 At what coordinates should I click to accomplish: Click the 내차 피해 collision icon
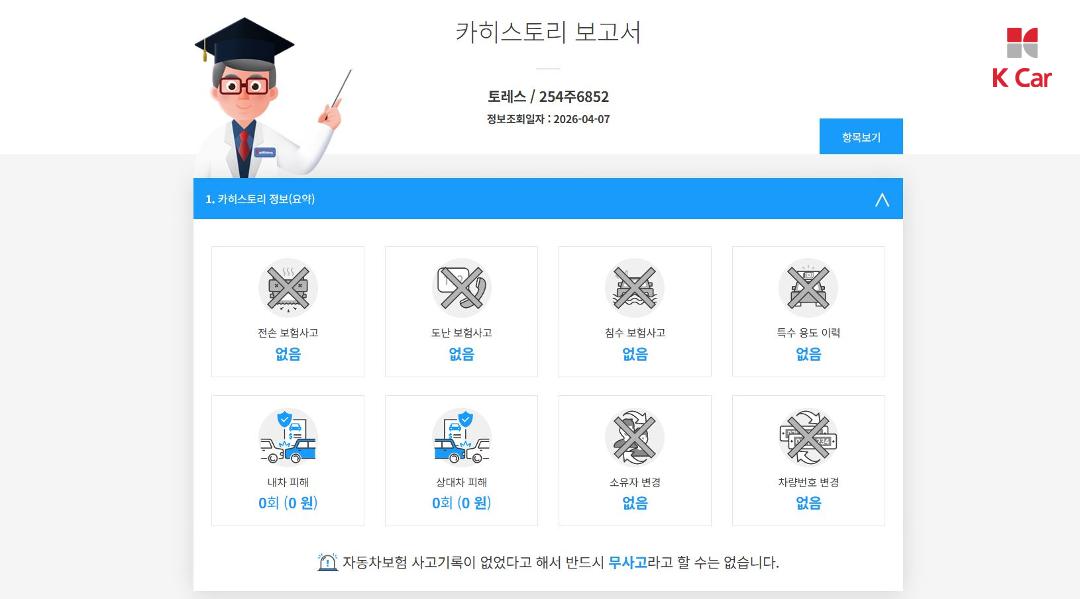click(288, 437)
